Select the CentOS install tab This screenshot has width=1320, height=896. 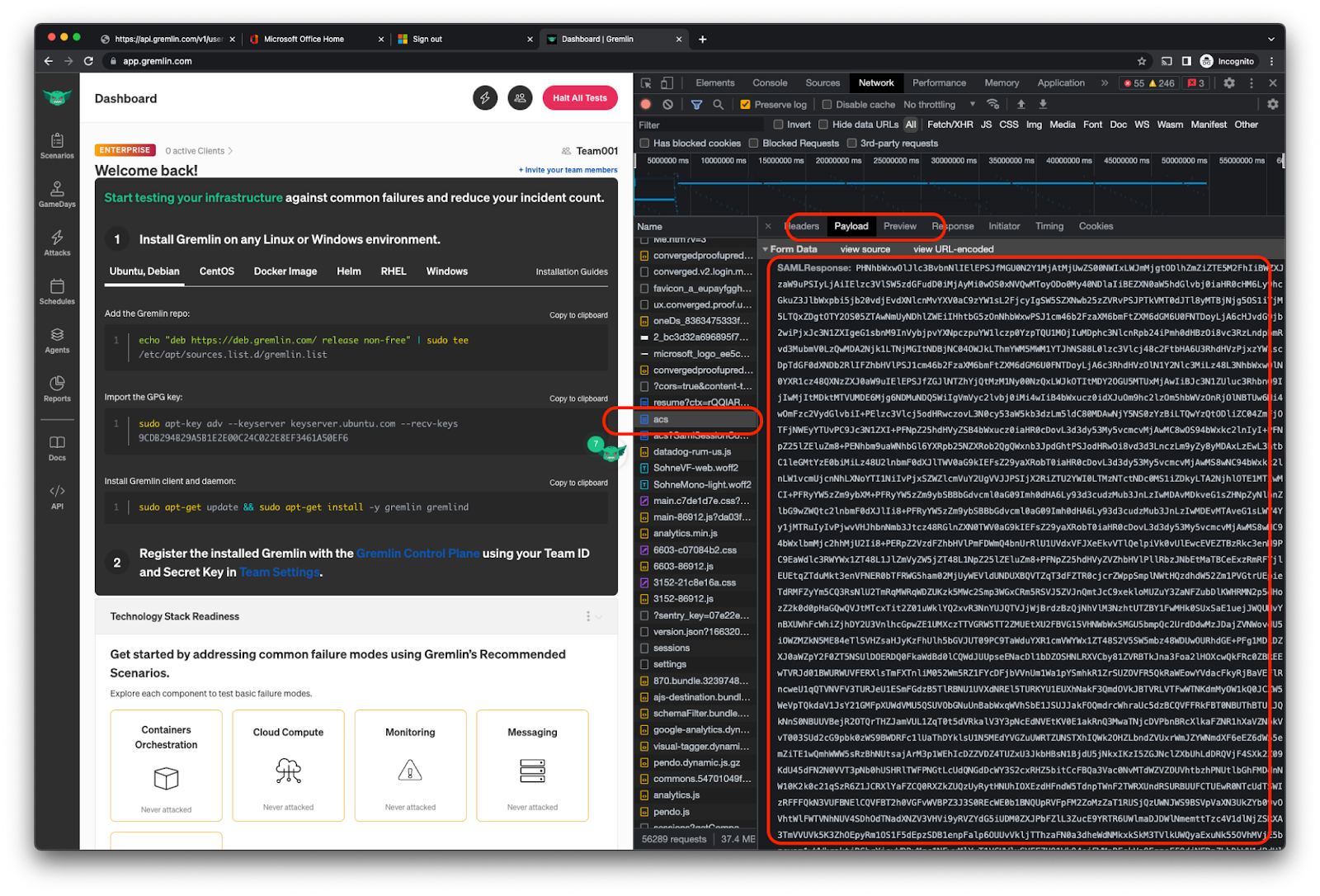(x=217, y=271)
